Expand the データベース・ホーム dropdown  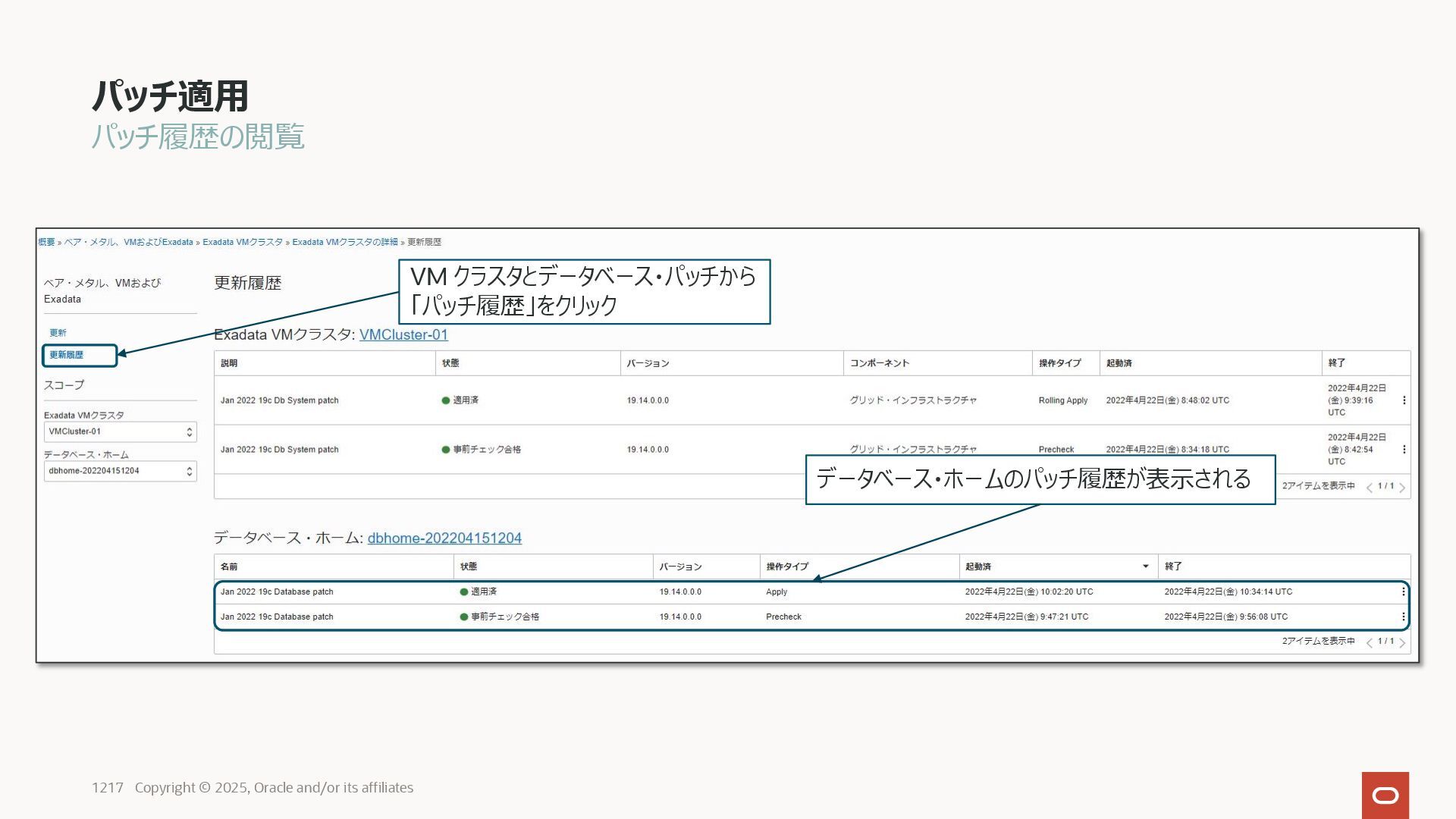tap(120, 471)
